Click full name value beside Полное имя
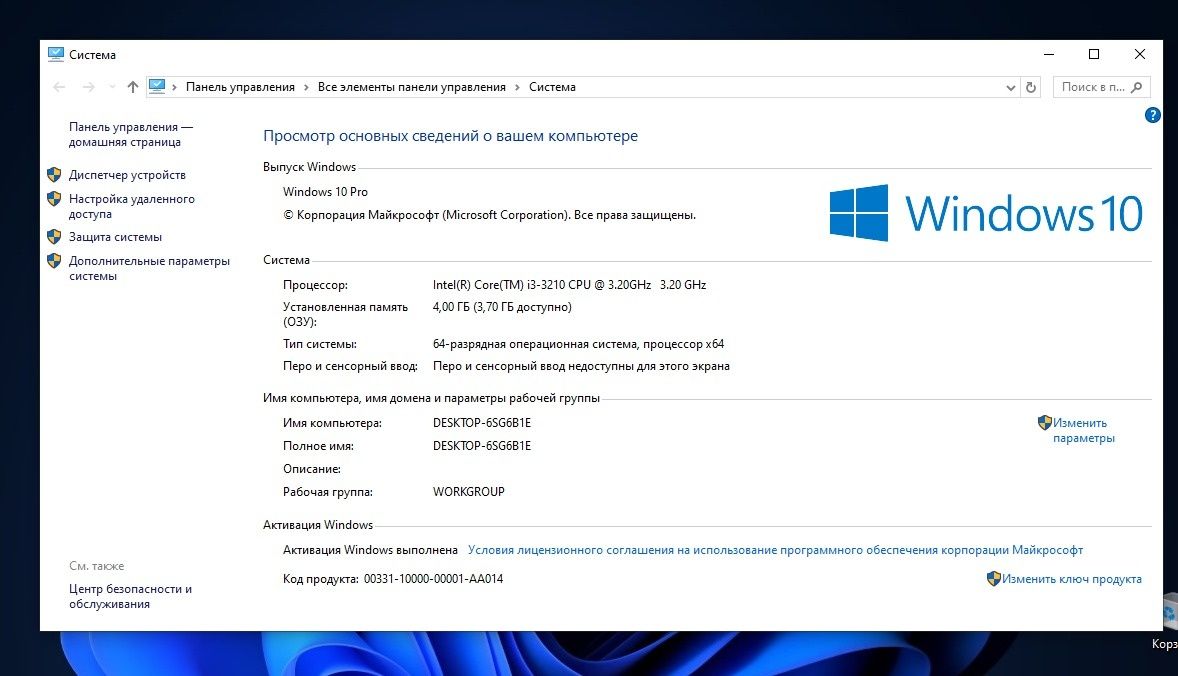The width and height of the screenshot is (1178, 676). (482, 446)
